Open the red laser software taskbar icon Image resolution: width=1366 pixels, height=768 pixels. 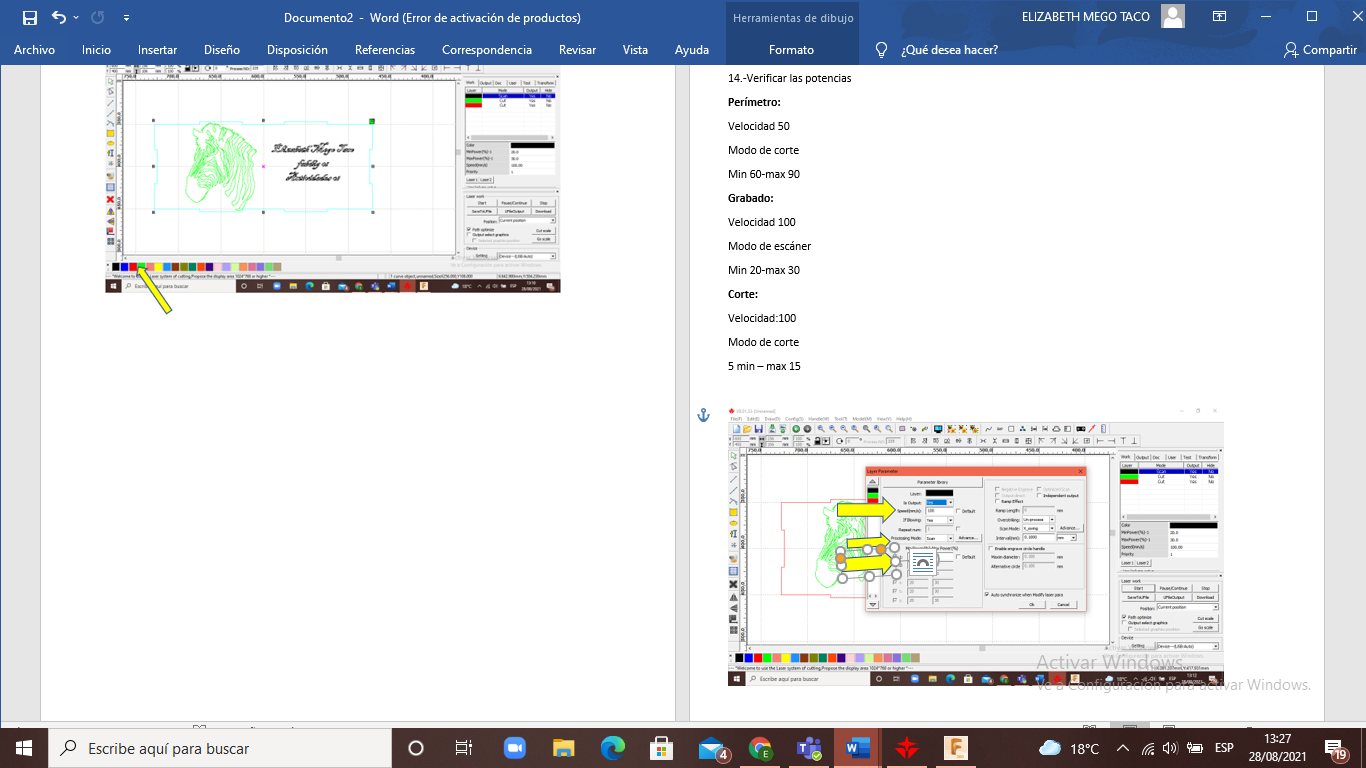pyautogui.click(x=907, y=748)
